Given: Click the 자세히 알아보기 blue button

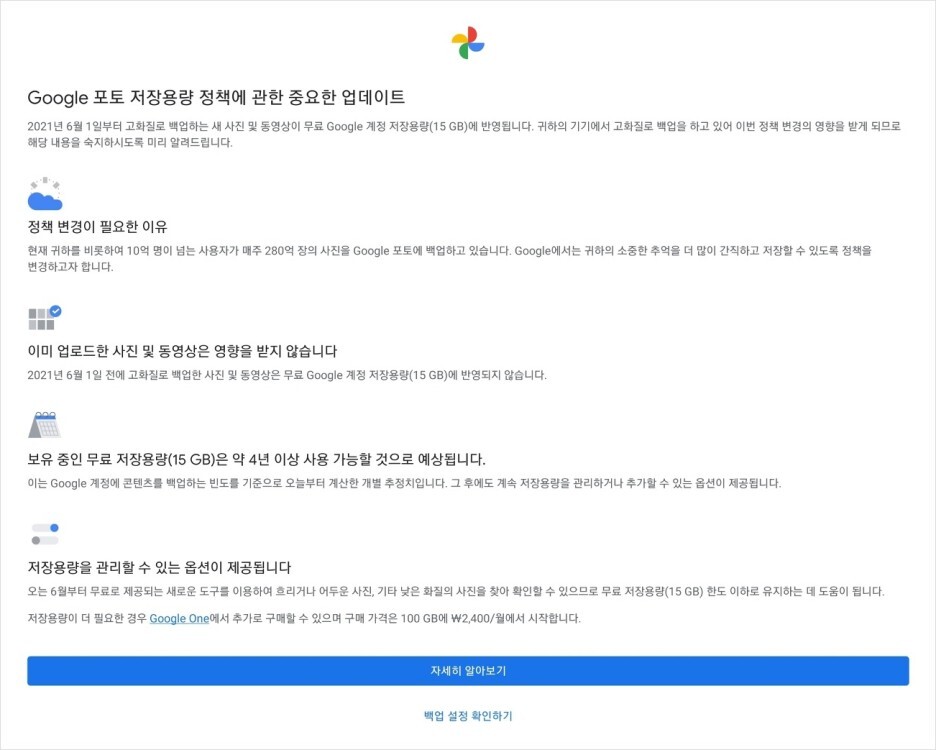Looking at the screenshot, I should click(x=468, y=671).
